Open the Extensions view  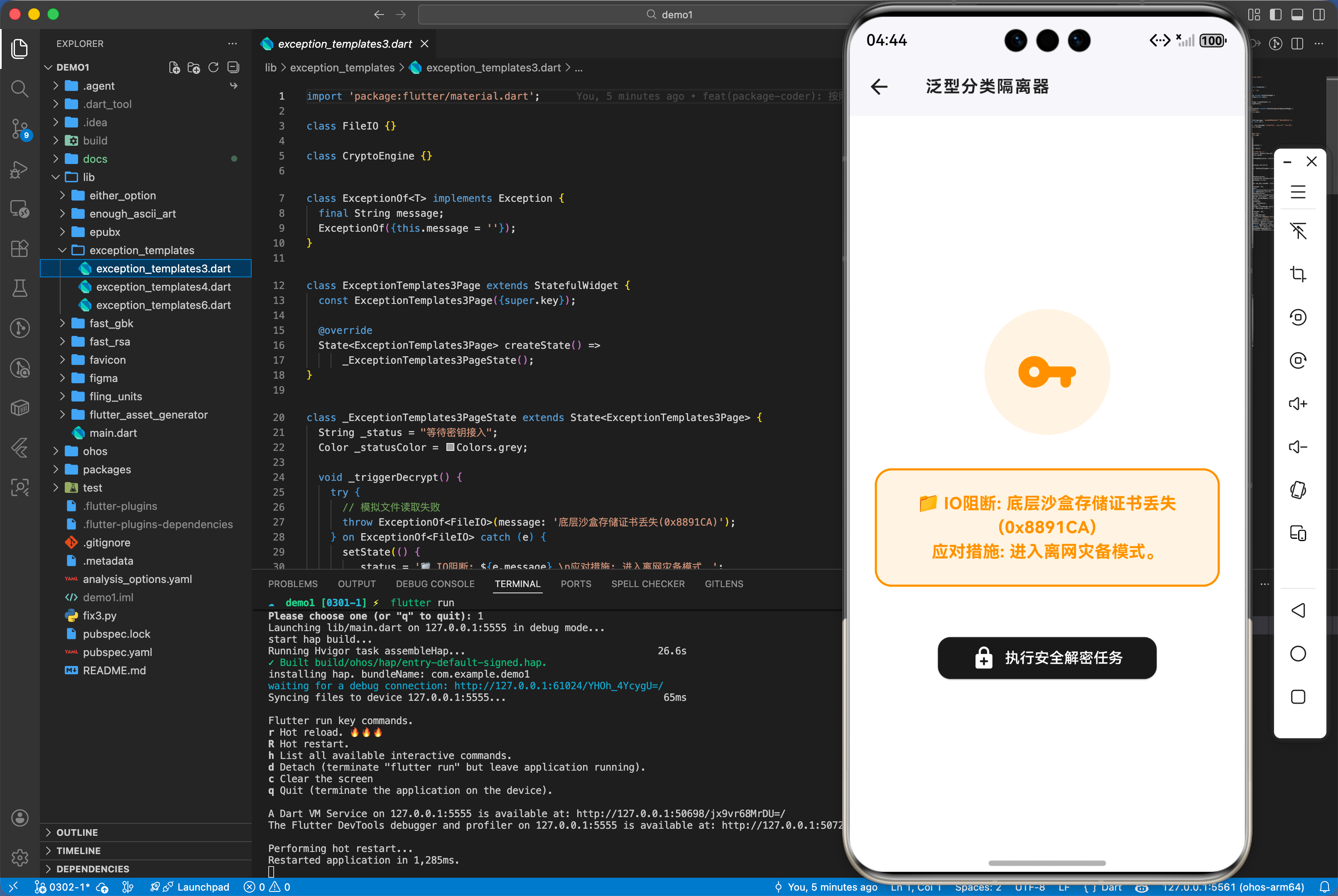click(20, 248)
